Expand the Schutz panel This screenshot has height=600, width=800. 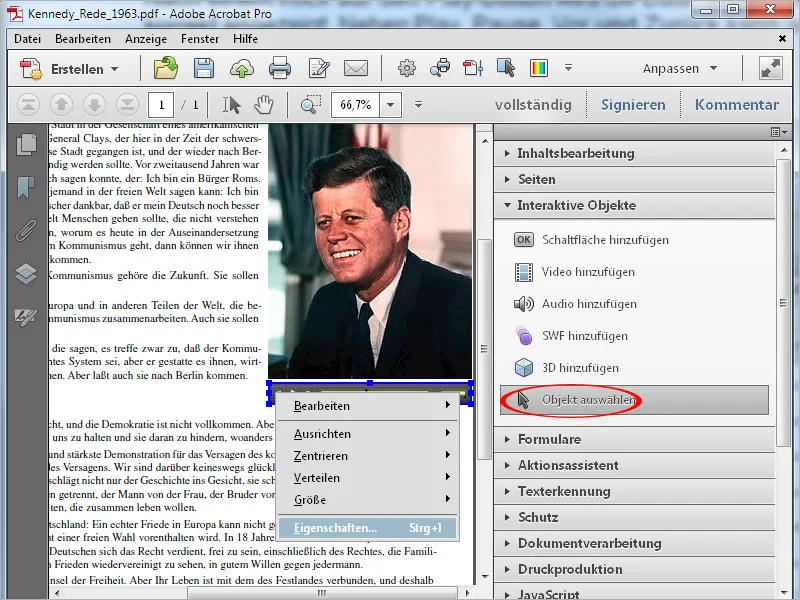coord(634,518)
